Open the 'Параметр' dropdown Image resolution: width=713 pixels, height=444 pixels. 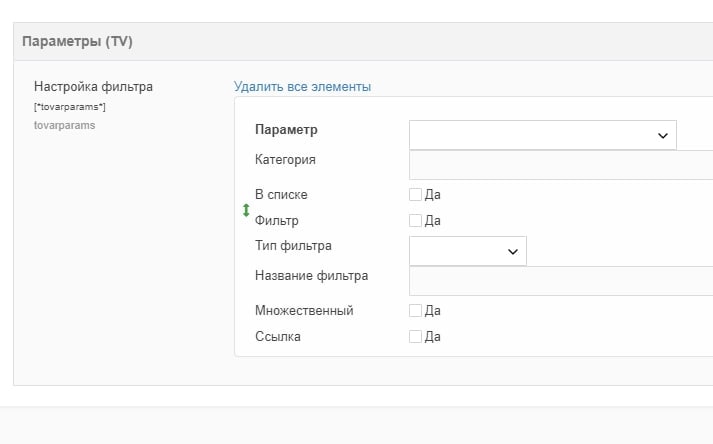point(542,135)
